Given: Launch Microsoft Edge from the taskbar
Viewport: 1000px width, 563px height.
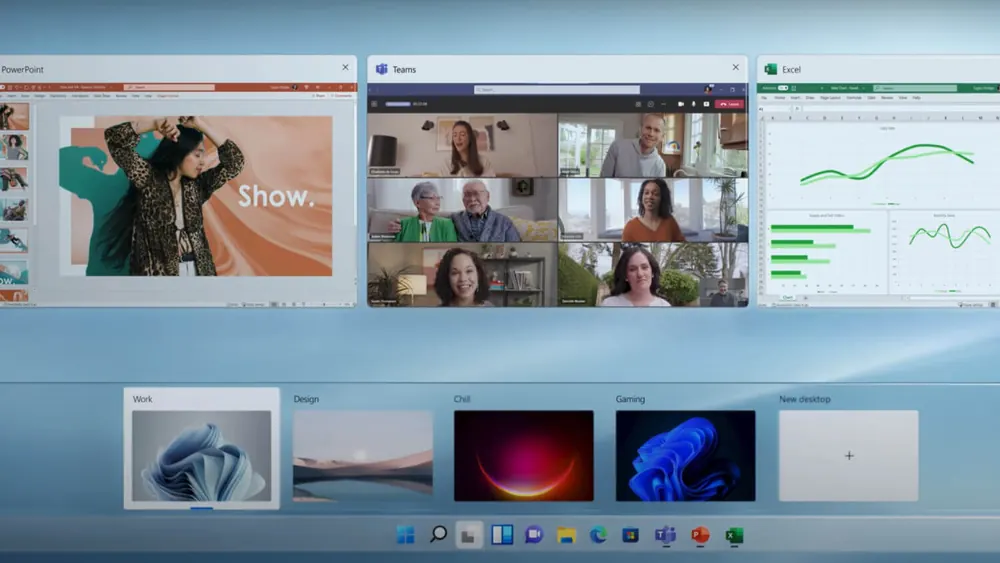Looking at the screenshot, I should tap(598, 534).
